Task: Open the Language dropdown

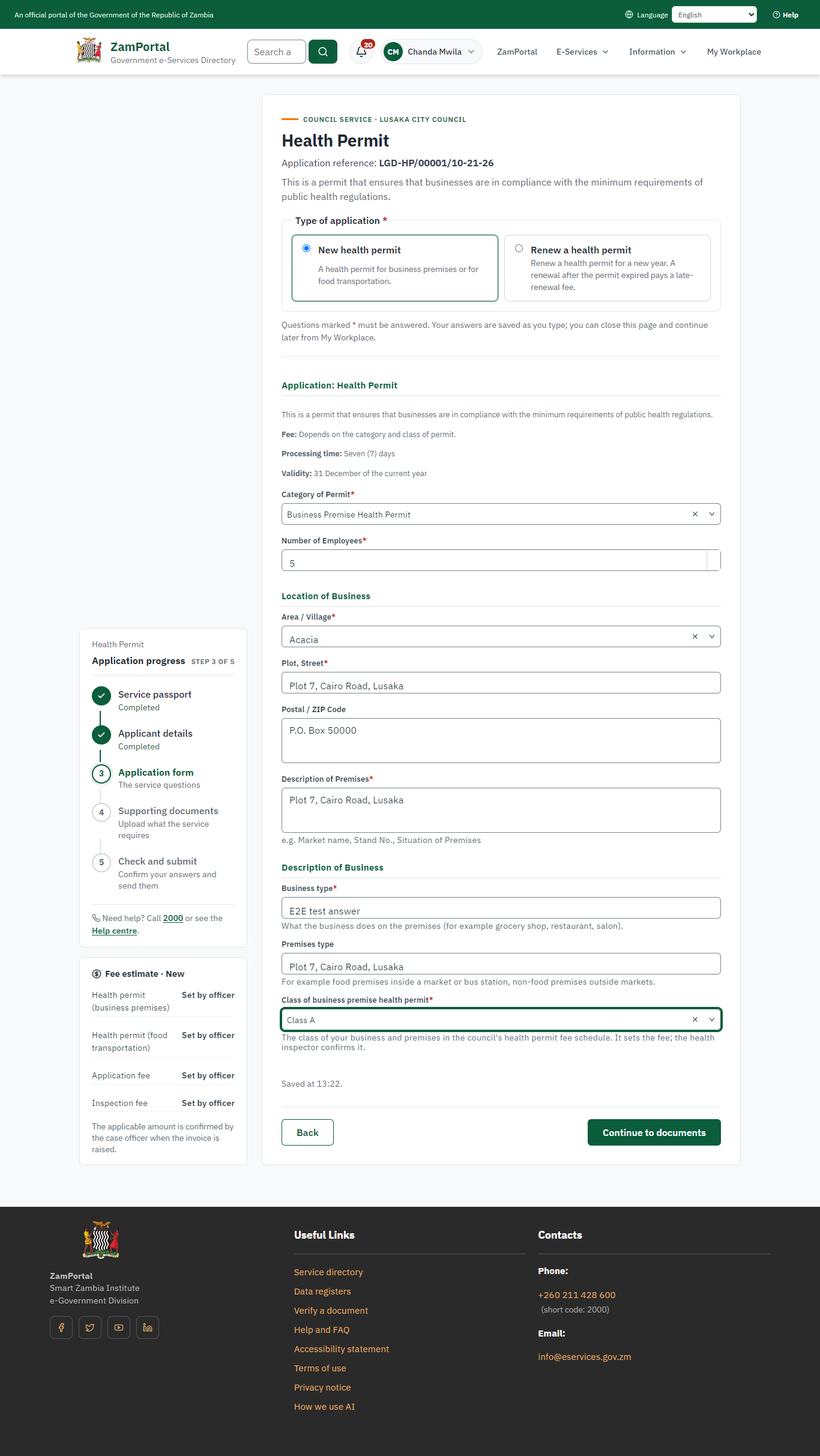Action: [714, 15]
